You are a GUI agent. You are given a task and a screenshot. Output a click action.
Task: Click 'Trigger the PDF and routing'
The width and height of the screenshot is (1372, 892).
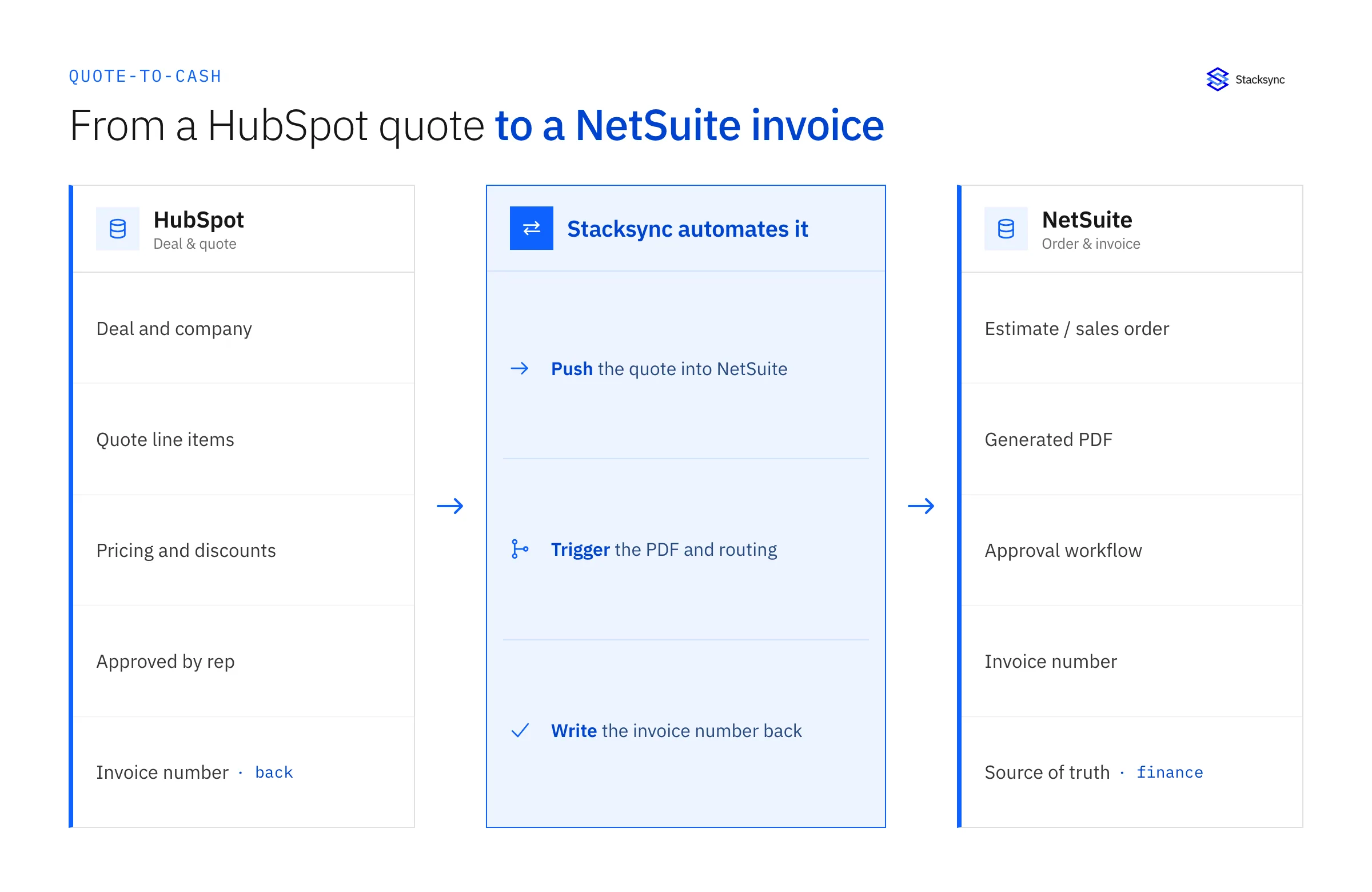664,549
